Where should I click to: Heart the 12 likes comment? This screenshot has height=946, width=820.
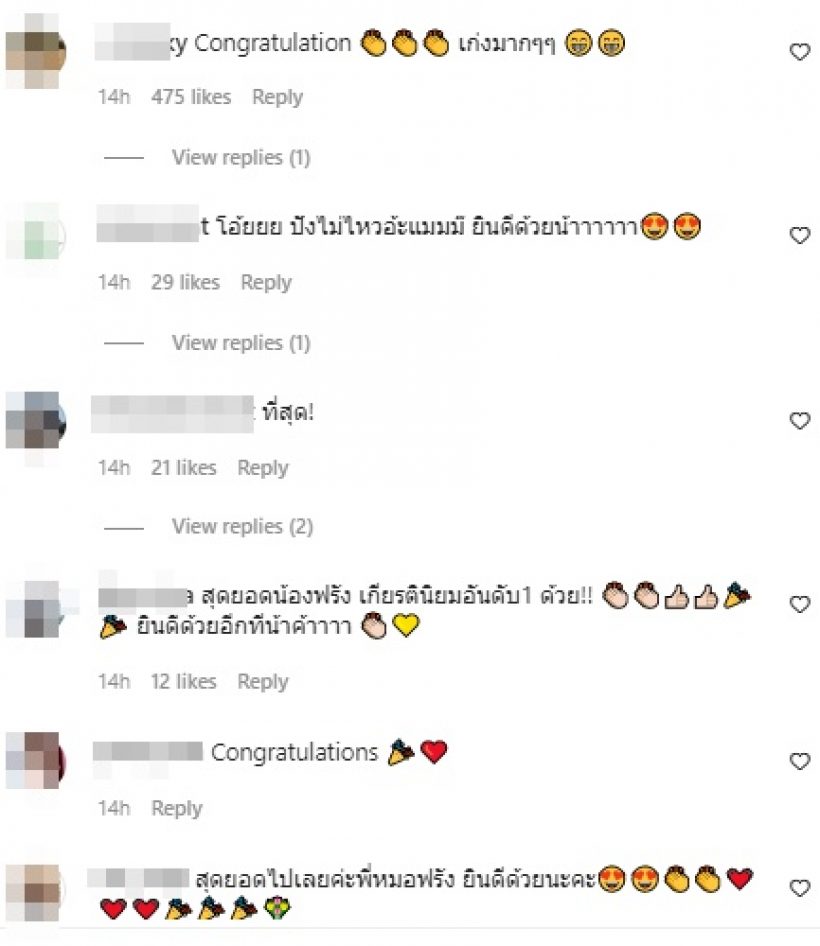[x=799, y=604]
